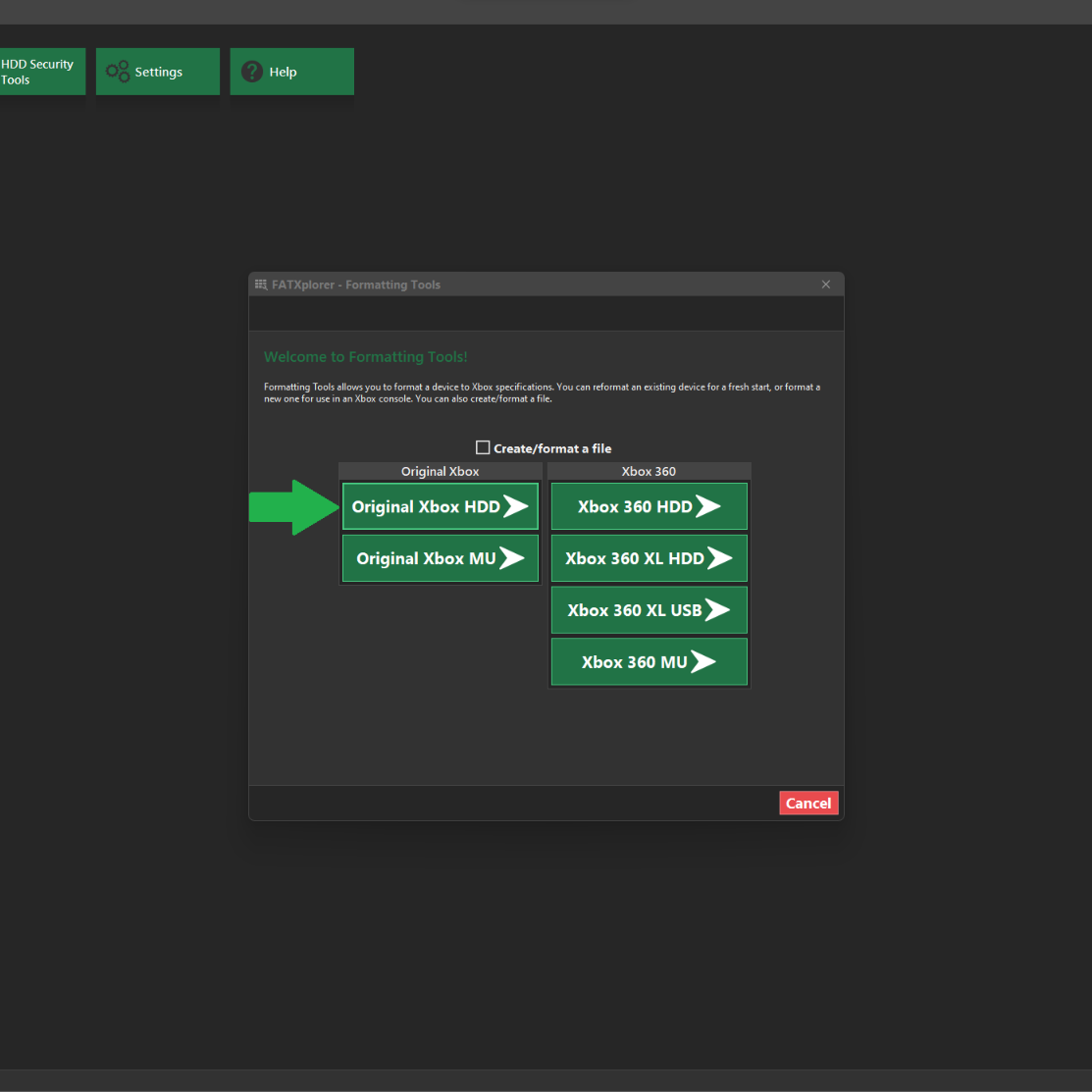
Task: Click the Original Xbox group header
Action: tap(441, 472)
